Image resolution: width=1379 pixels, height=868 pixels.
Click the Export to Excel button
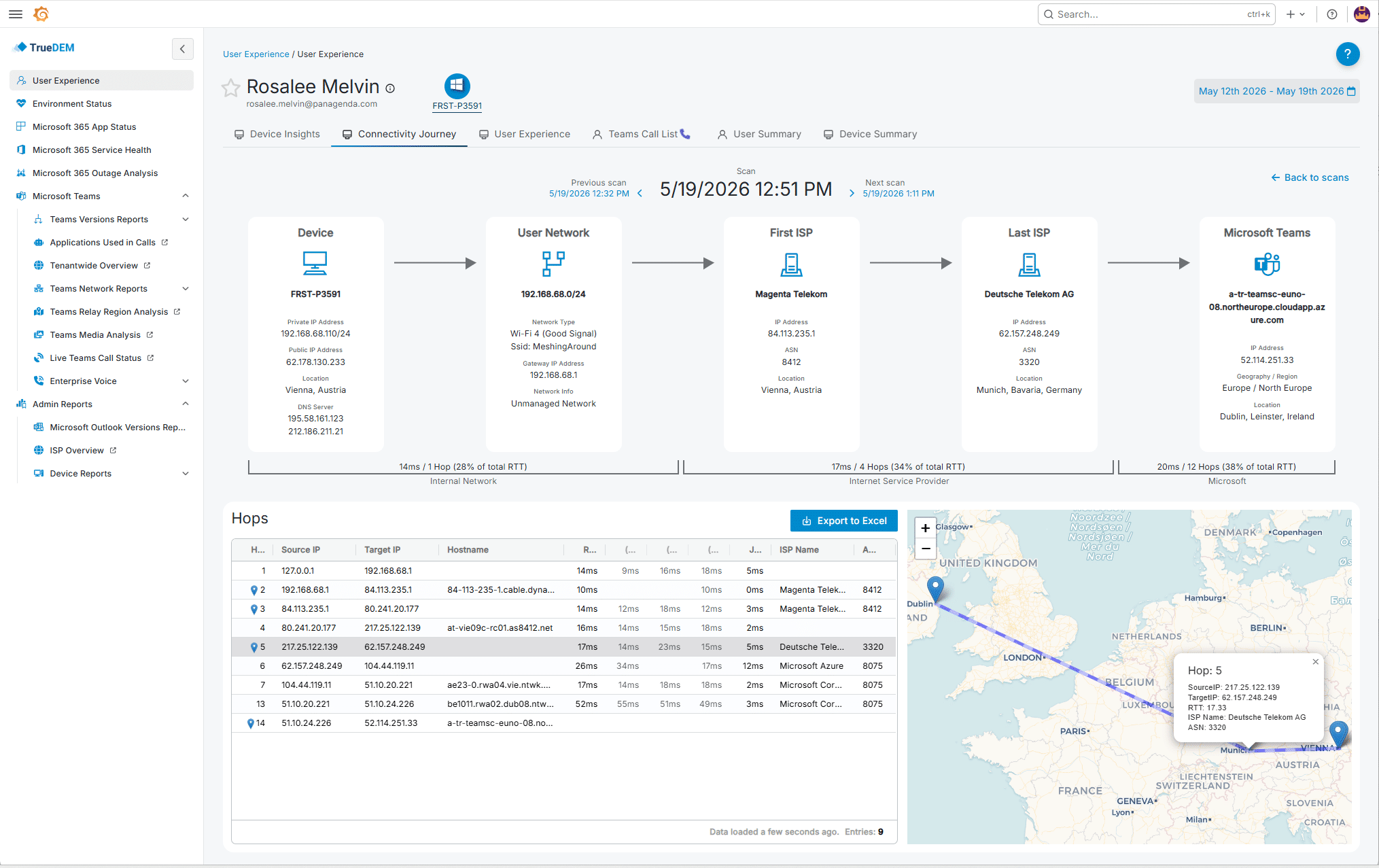coord(843,521)
